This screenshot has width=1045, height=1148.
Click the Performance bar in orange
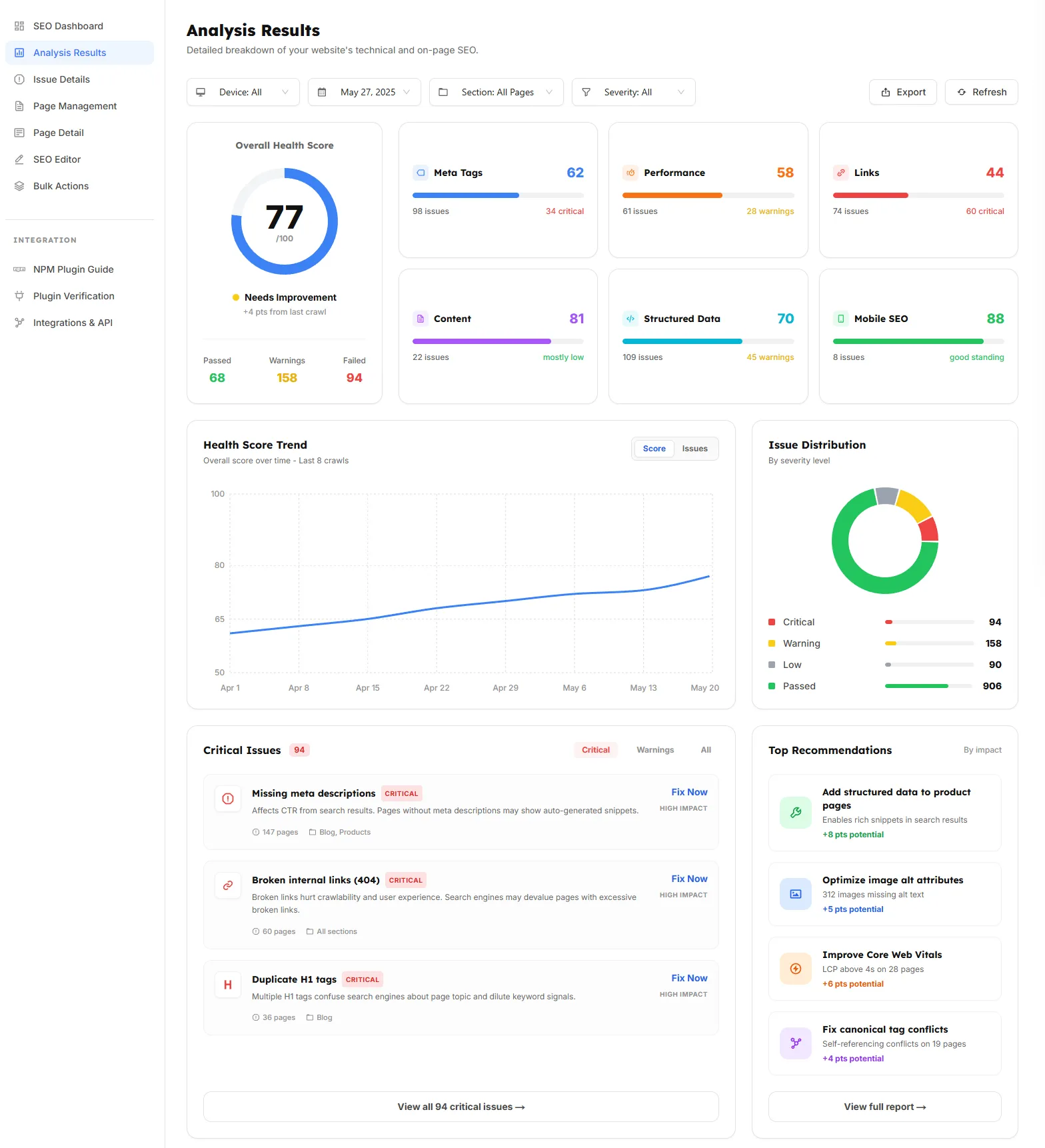tap(672, 195)
